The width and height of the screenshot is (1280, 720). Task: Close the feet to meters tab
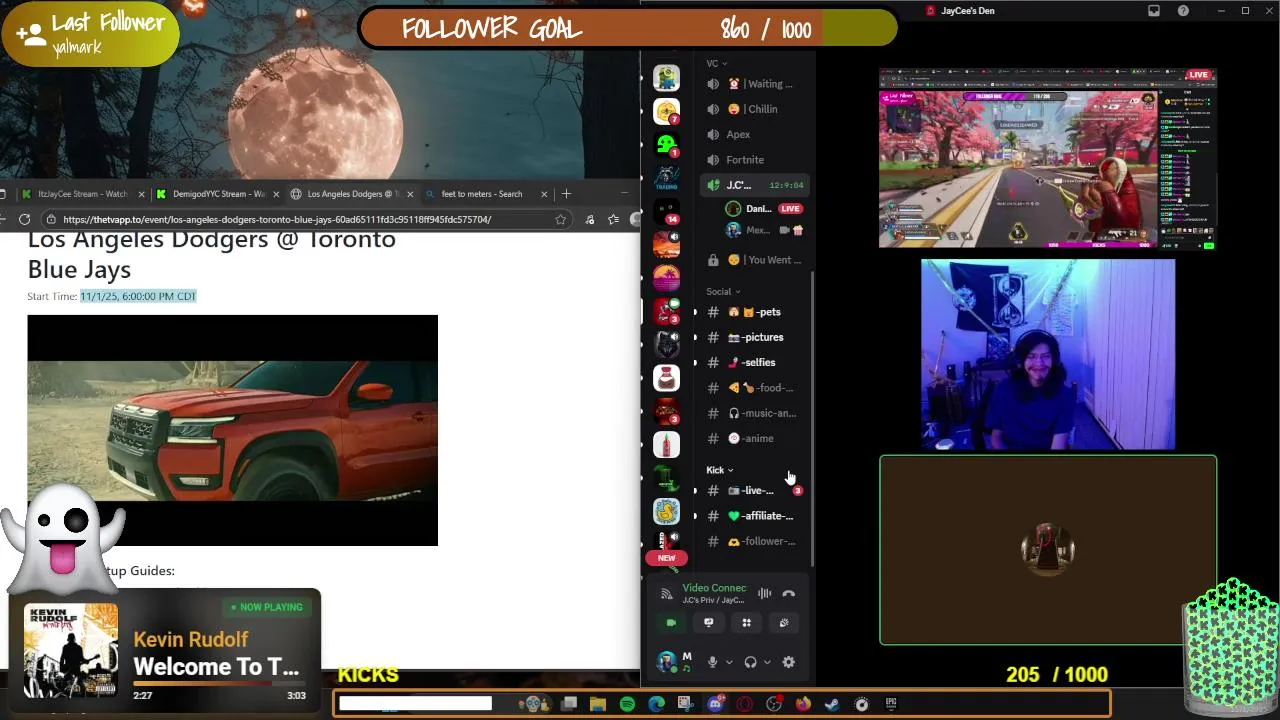[x=544, y=194]
